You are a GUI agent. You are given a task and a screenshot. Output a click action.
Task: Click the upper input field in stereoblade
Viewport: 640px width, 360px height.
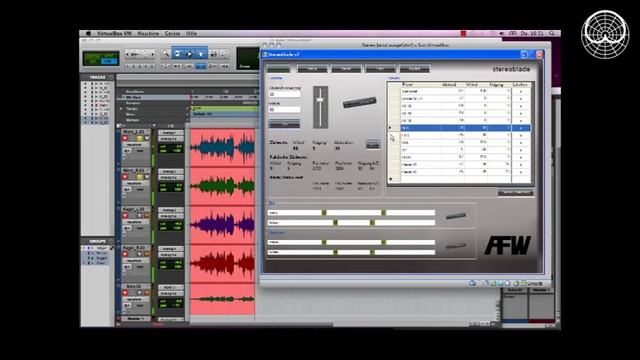tap(284, 94)
